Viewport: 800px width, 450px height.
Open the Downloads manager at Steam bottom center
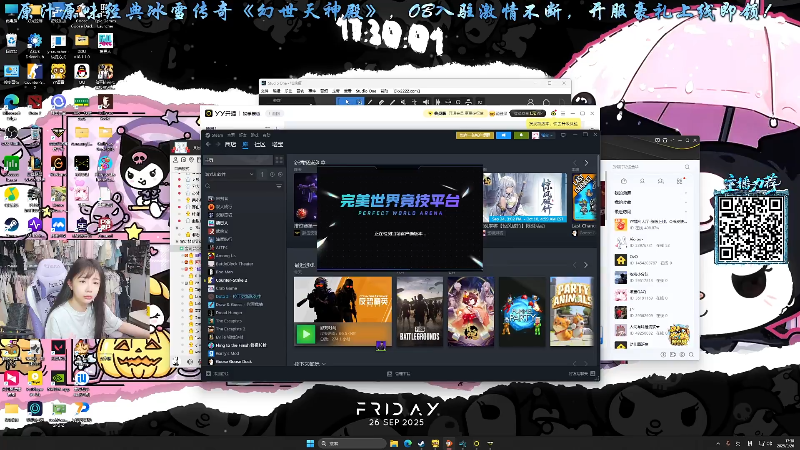click(x=398, y=374)
